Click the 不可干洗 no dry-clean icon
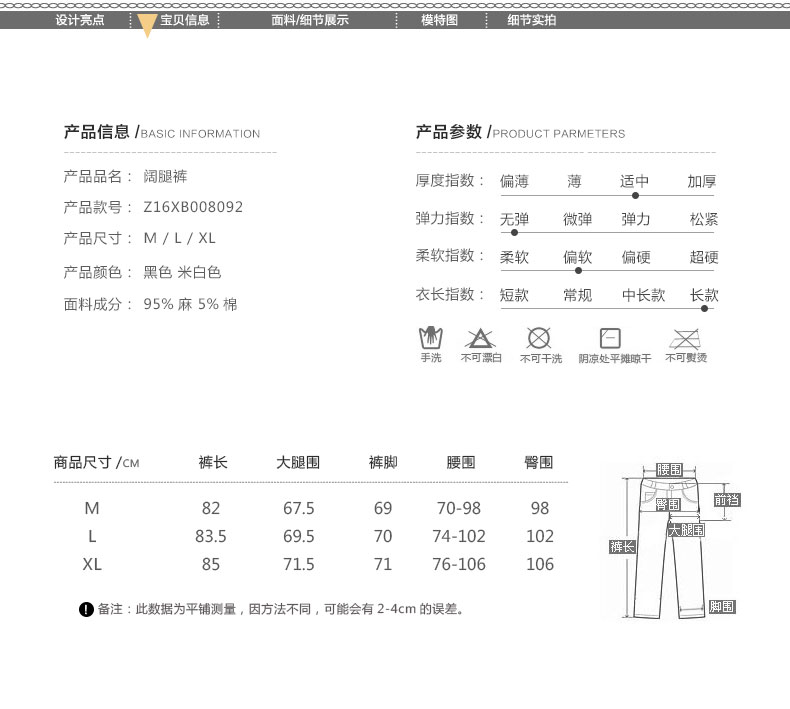Viewport: 790px width, 709px height. click(539, 338)
